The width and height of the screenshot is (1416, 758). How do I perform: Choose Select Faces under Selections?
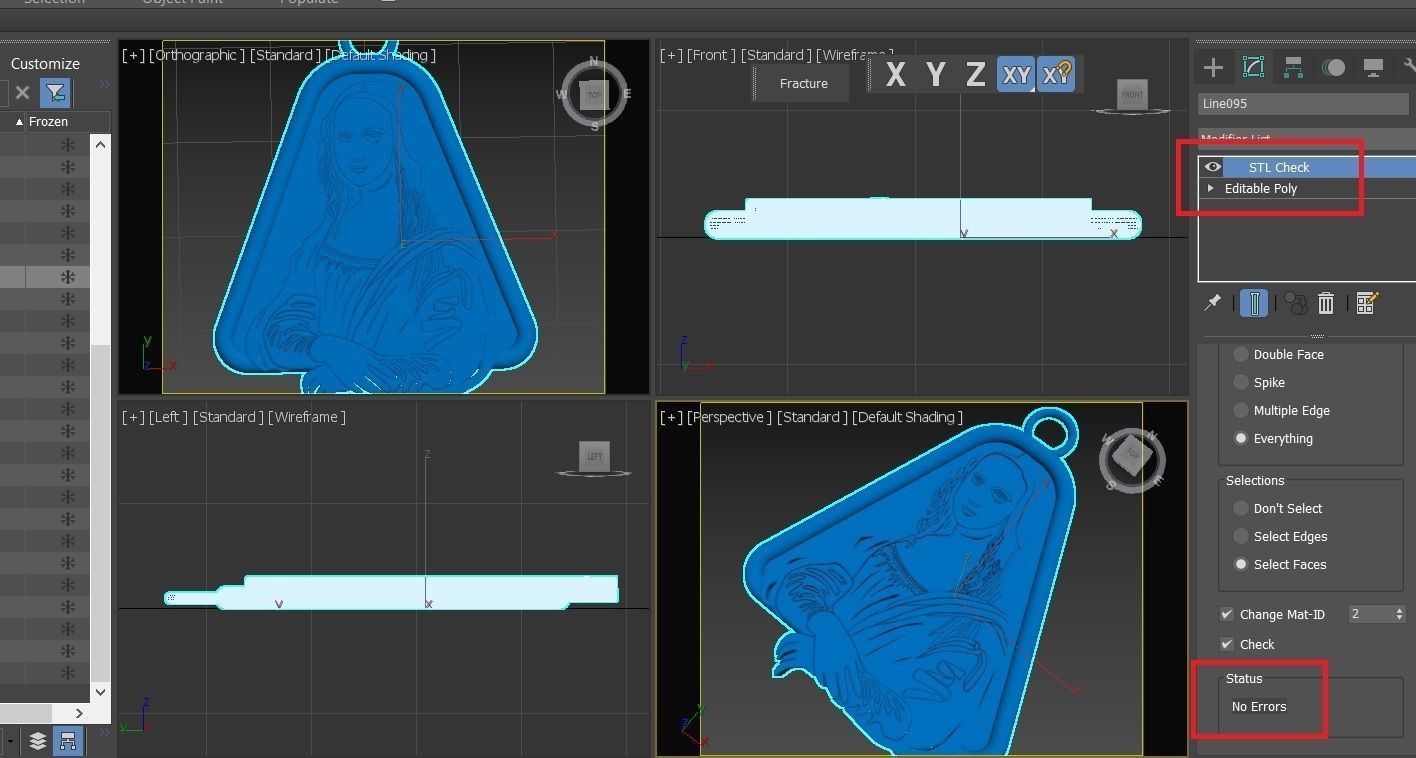pos(1241,564)
